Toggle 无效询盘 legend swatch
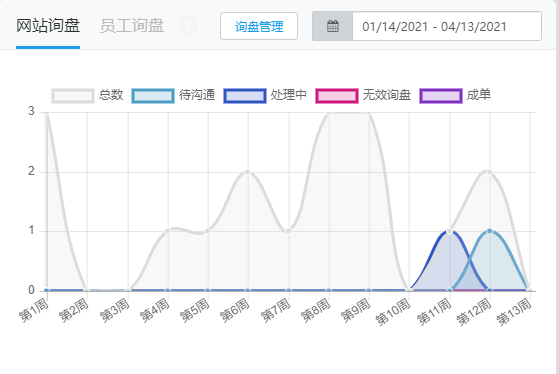Viewport: 559px width, 374px height. (337, 96)
